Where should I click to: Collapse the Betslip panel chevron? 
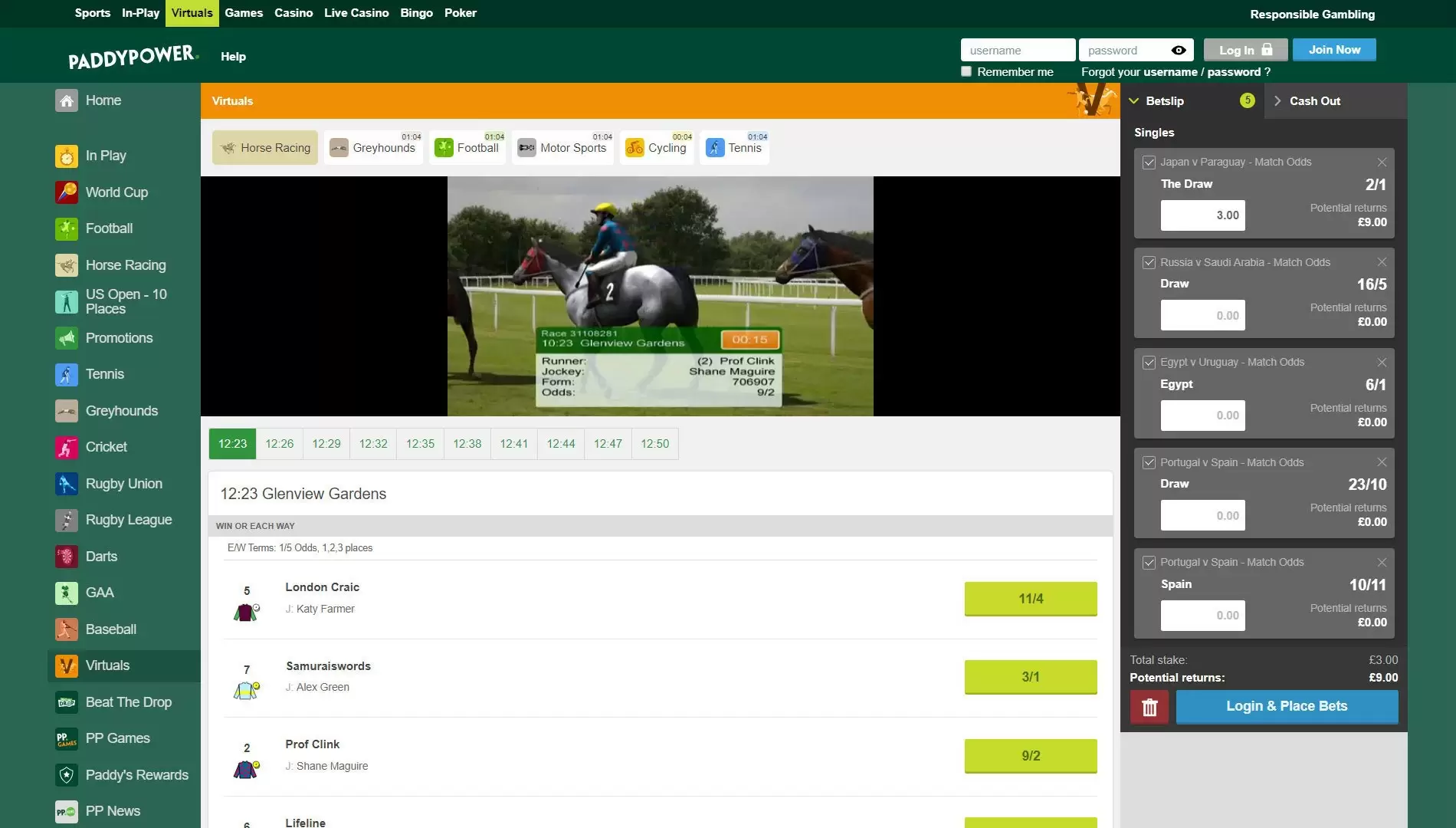(1134, 101)
